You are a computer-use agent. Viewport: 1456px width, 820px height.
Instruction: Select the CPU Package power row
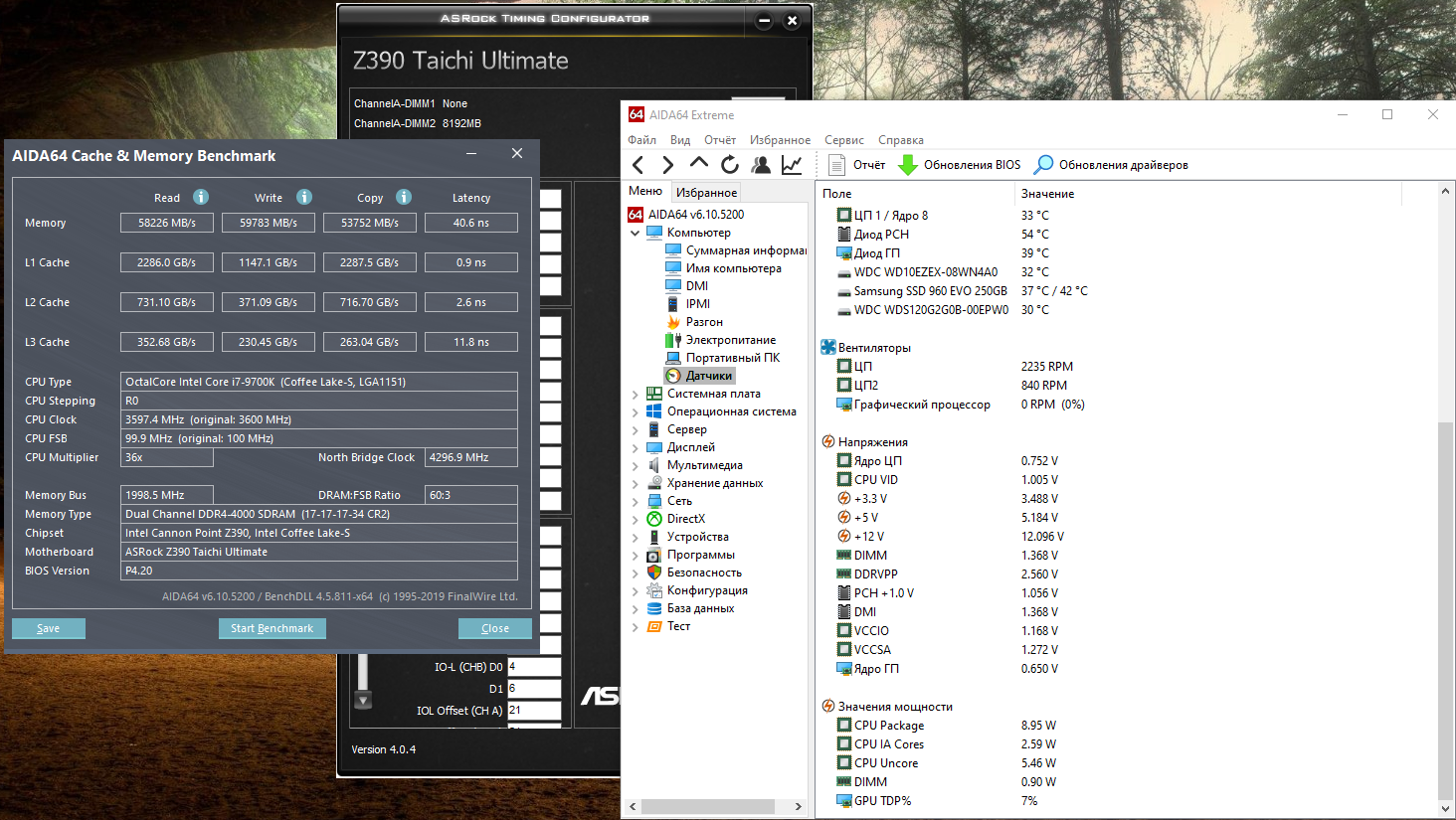click(880, 726)
